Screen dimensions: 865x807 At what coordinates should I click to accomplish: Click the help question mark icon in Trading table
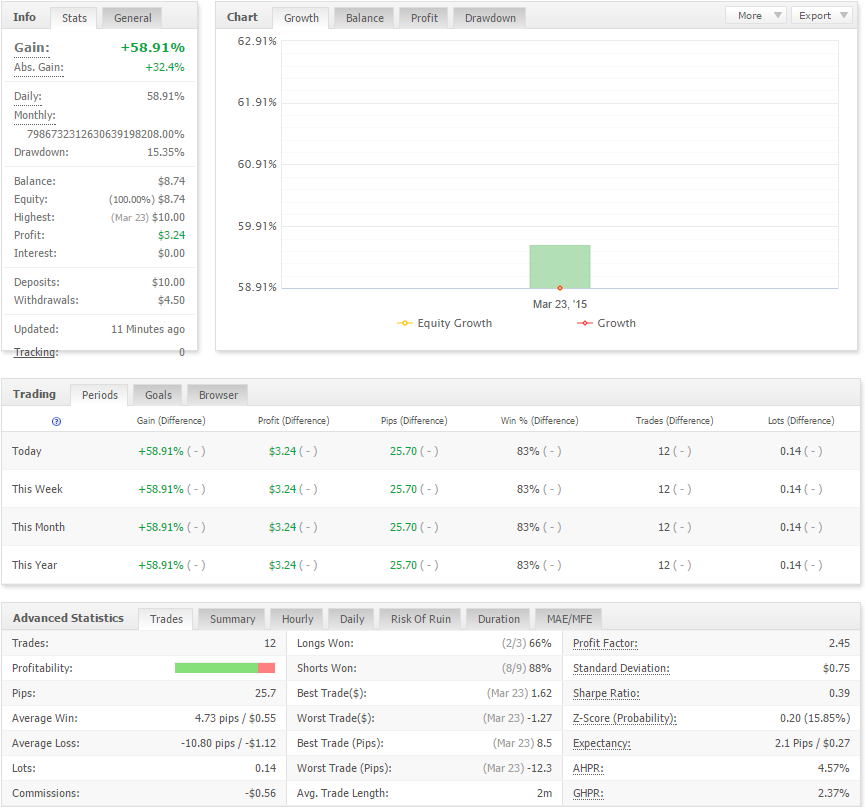(56, 421)
